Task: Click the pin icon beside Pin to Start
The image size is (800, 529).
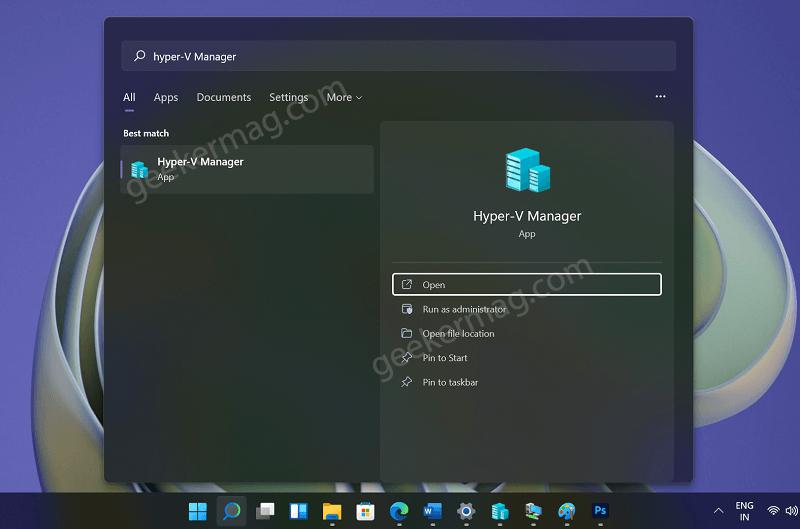Action: pos(407,358)
